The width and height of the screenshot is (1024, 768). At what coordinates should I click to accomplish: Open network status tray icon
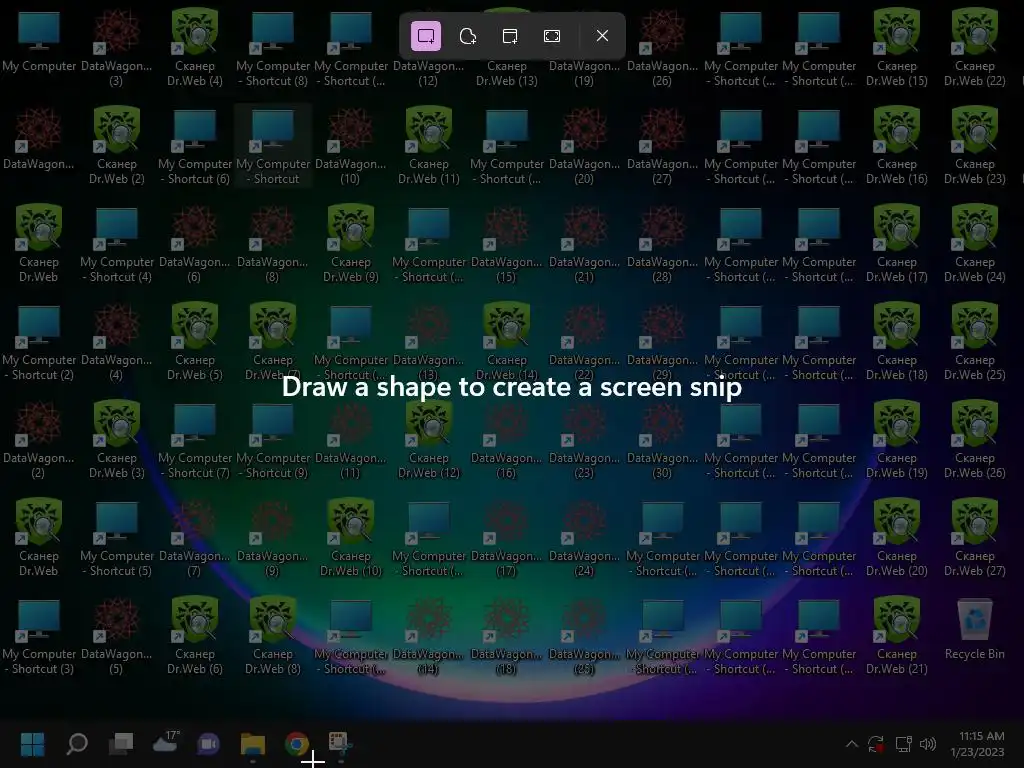904,744
